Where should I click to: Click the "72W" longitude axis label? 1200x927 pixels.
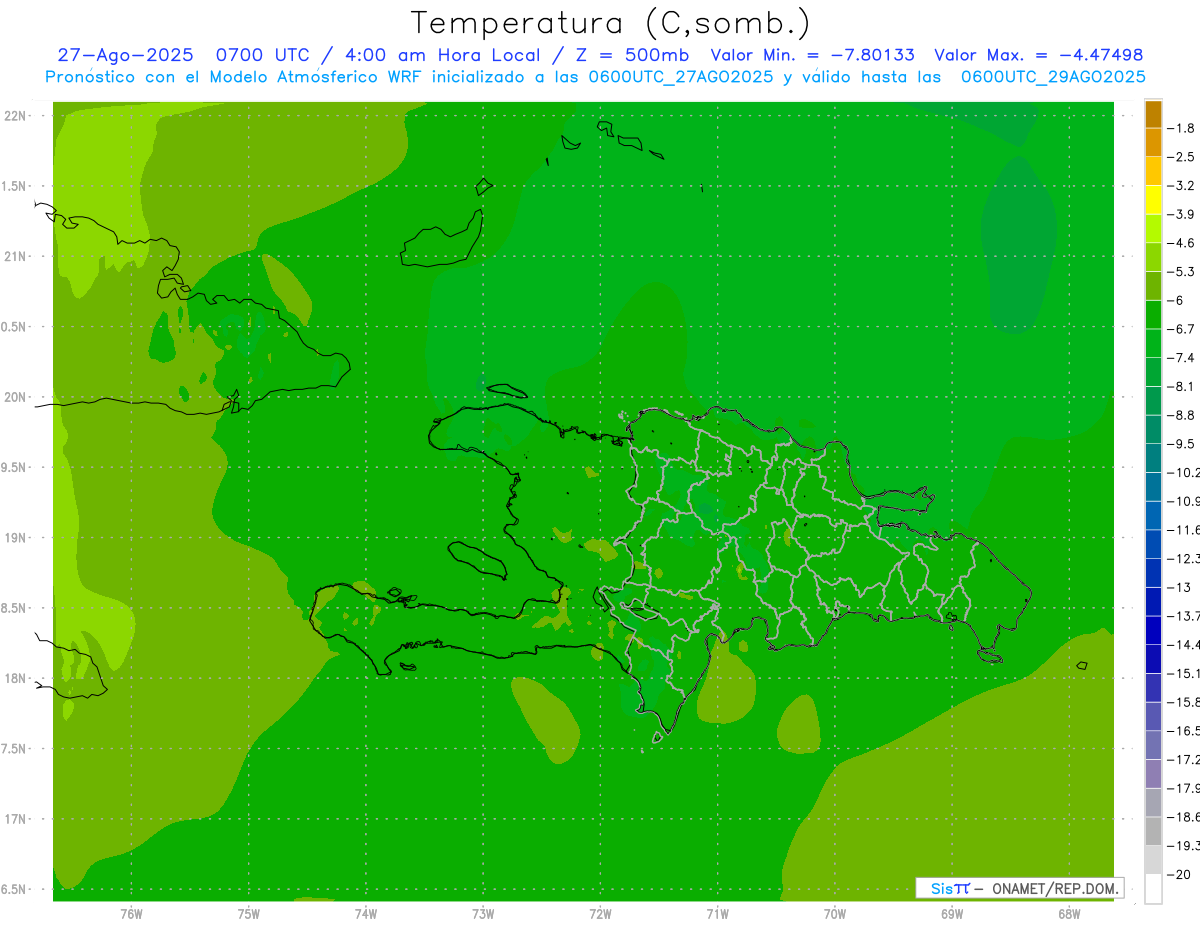point(600,914)
